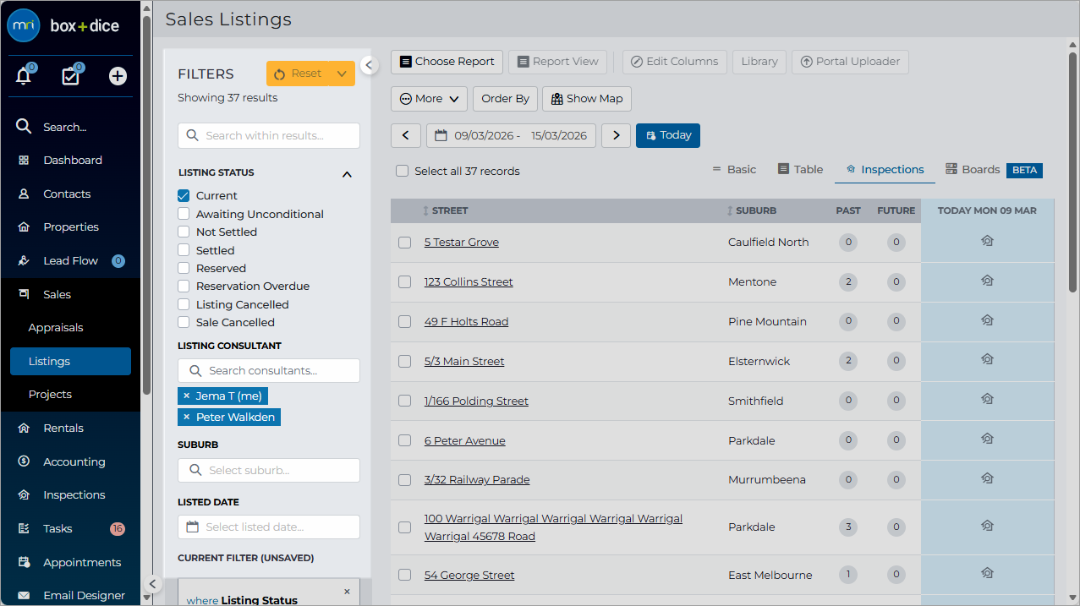Image resolution: width=1080 pixels, height=606 pixels.
Task: Click the Rentals sidebar icon
Action: click(x=23, y=428)
